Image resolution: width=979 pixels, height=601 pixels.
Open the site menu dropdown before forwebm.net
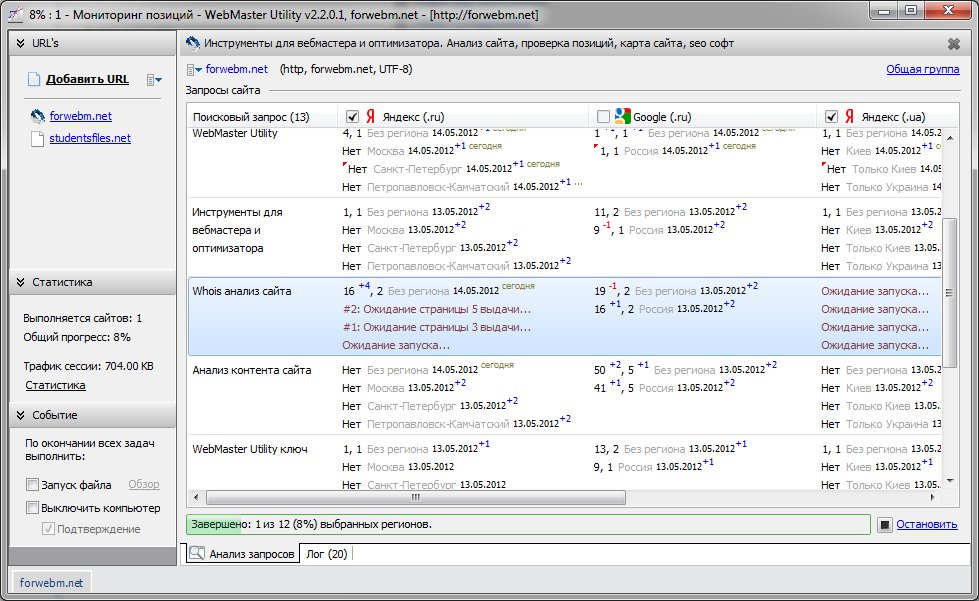194,70
